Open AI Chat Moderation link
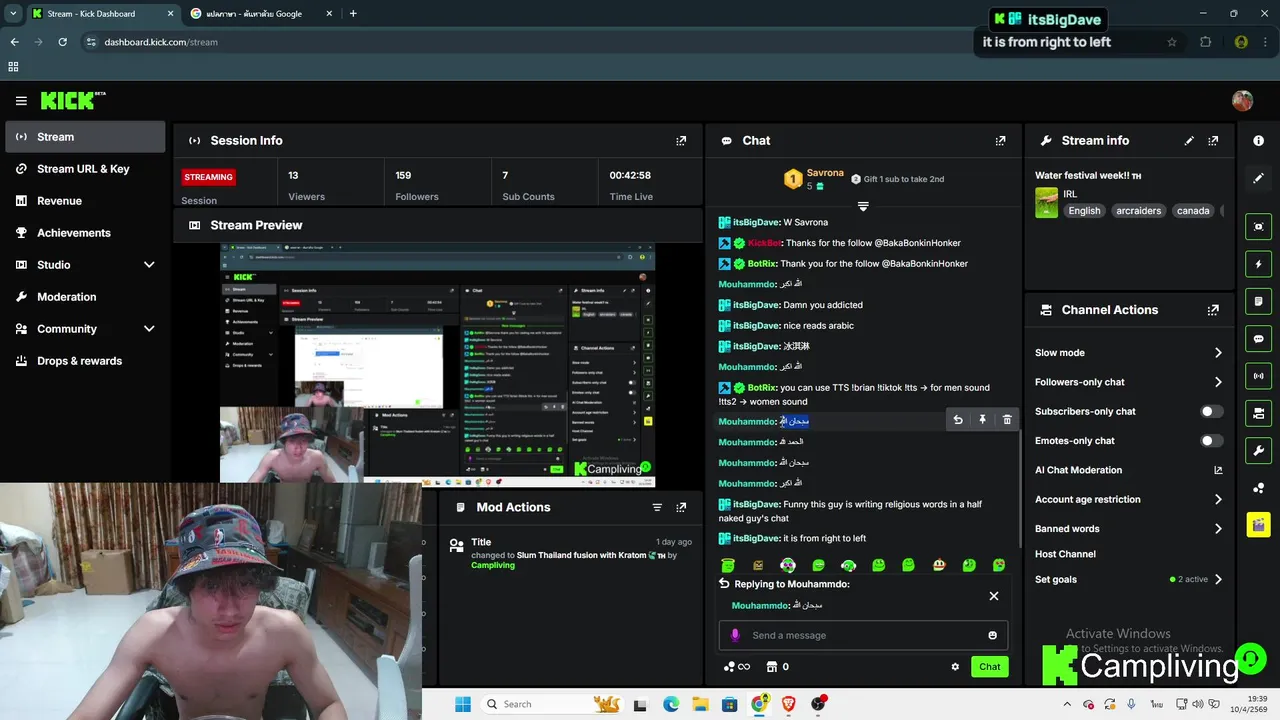The height and width of the screenshot is (720, 1280). click(x=1128, y=470)
